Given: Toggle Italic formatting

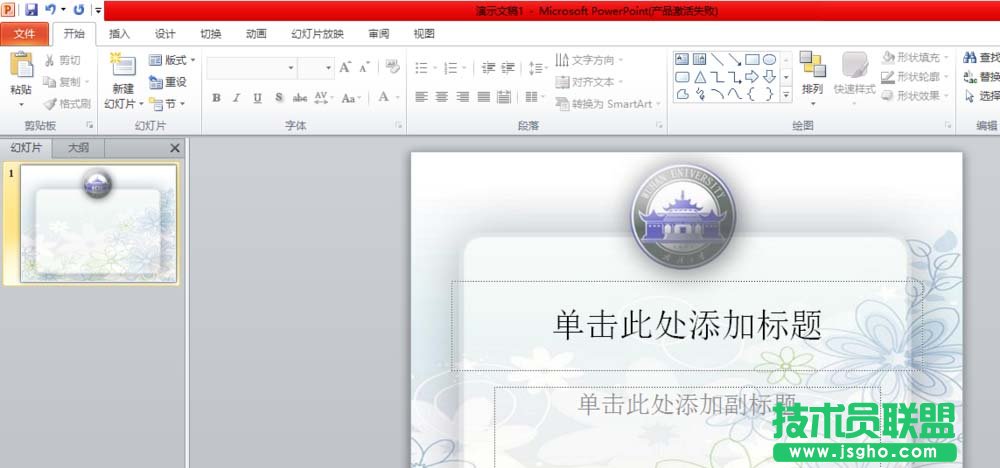Looking at the screenshot, I should [x=237, y=98].
